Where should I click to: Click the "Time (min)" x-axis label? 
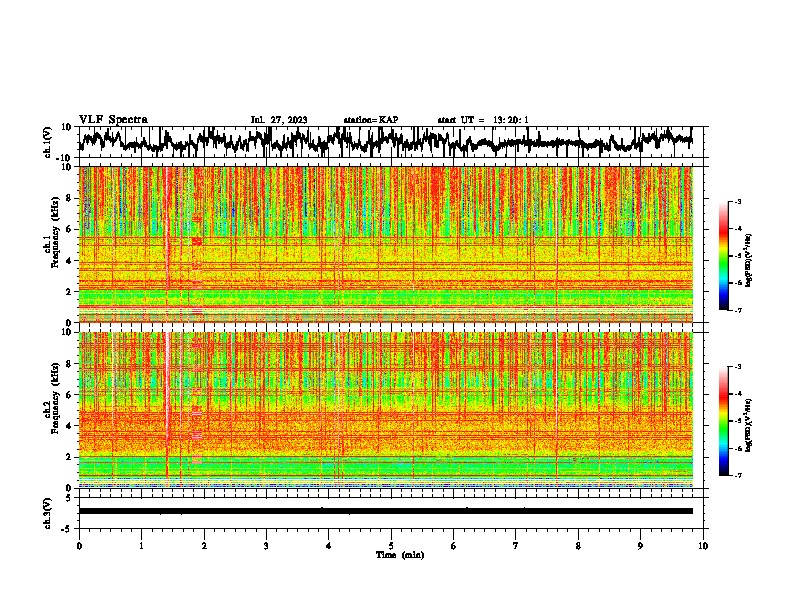400,555
